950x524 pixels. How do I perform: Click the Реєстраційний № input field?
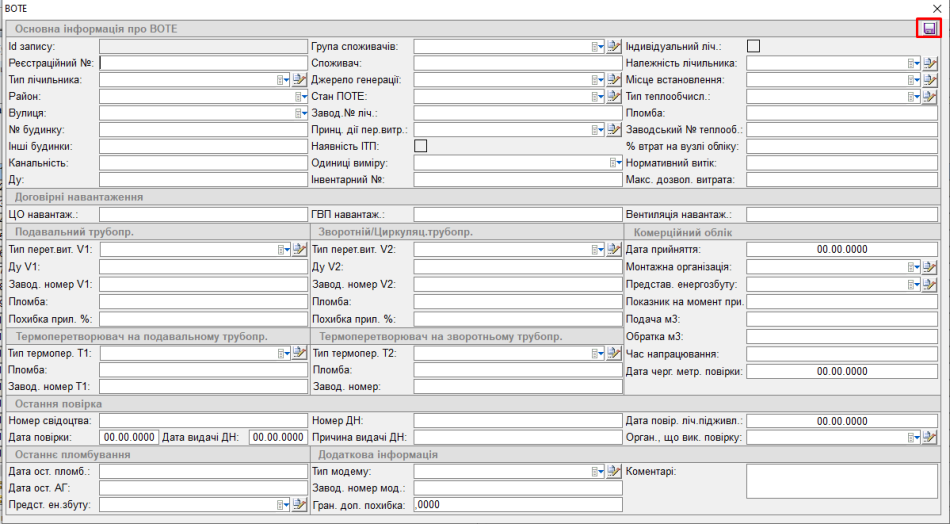click(204, 63)
